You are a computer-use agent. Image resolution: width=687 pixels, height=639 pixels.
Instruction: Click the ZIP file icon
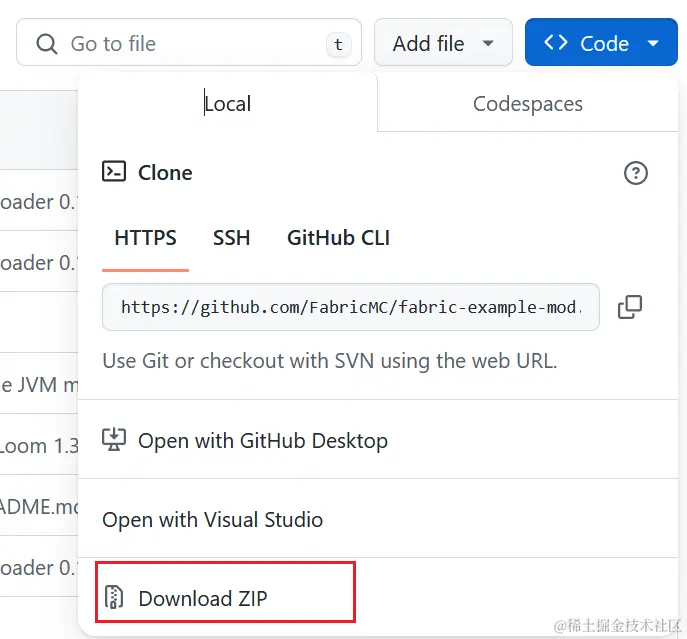coord(114,598)
